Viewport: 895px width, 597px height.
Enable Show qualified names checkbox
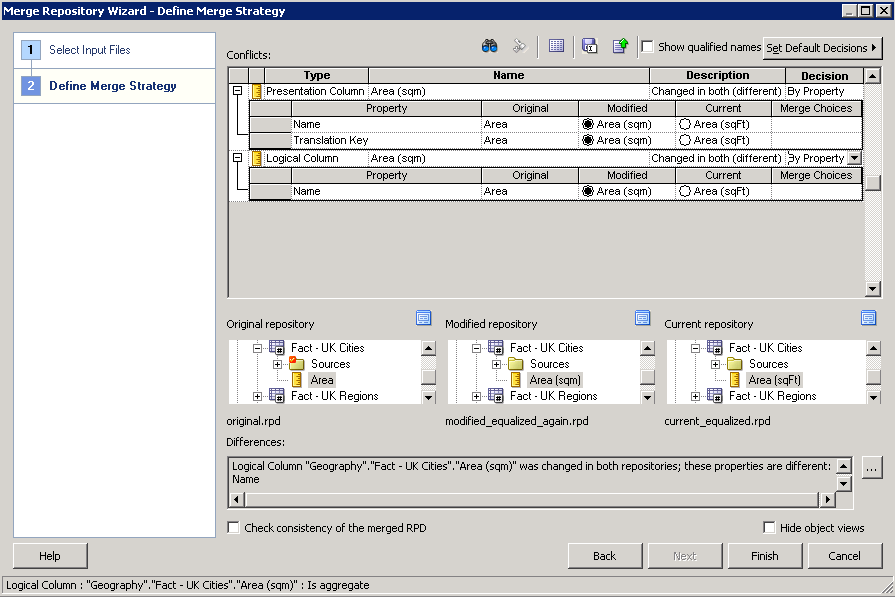click(x=647, y=47)
